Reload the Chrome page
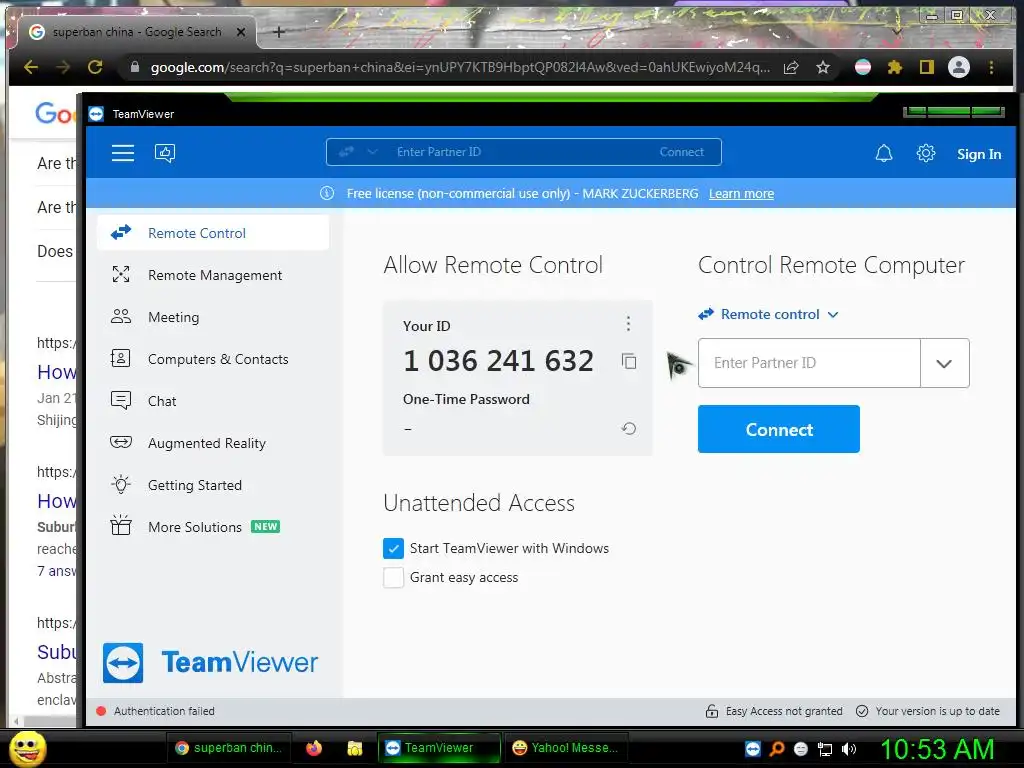 point(95,67)
